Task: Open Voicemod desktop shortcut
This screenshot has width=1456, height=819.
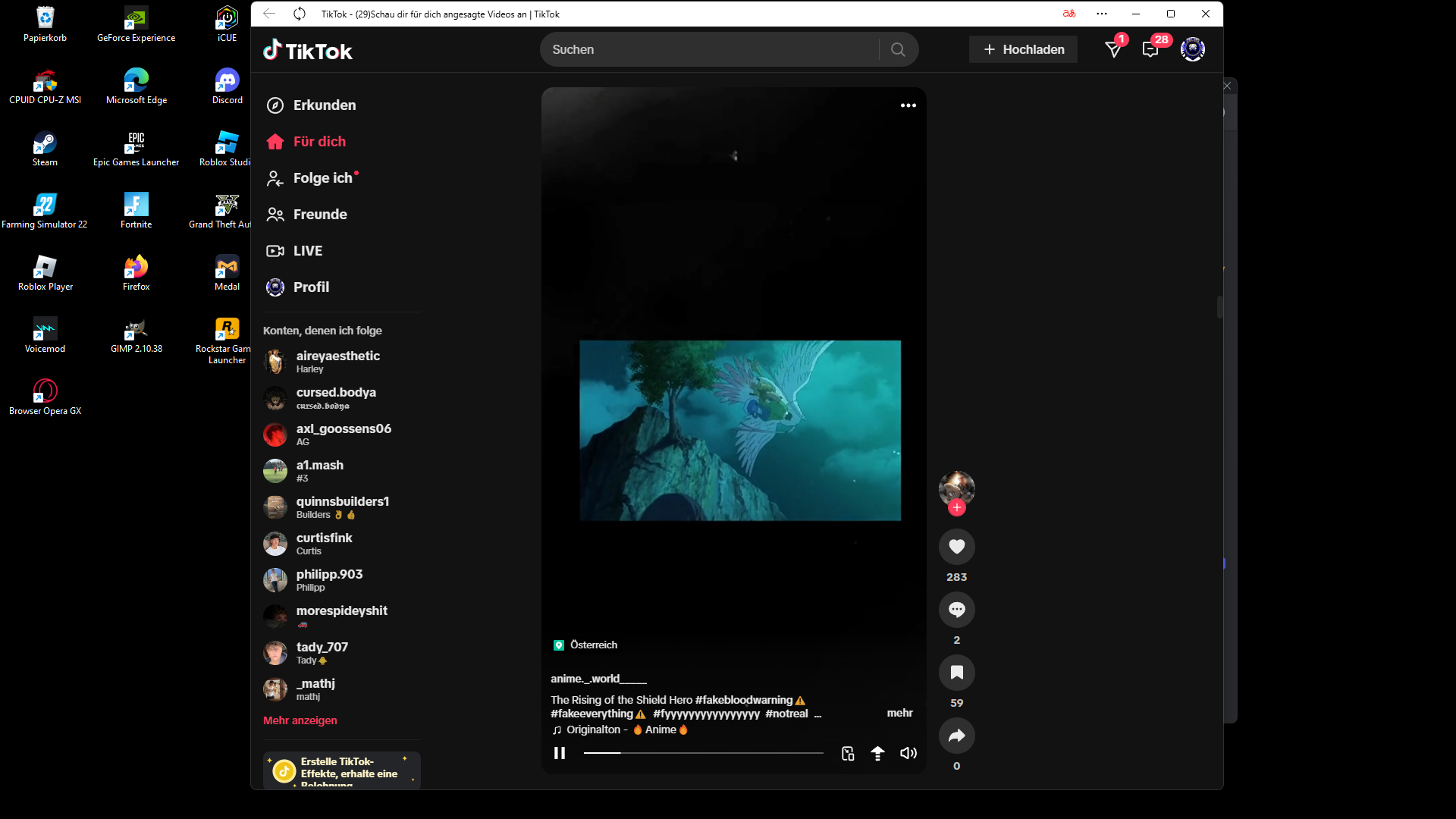Action: pos(45,335)
